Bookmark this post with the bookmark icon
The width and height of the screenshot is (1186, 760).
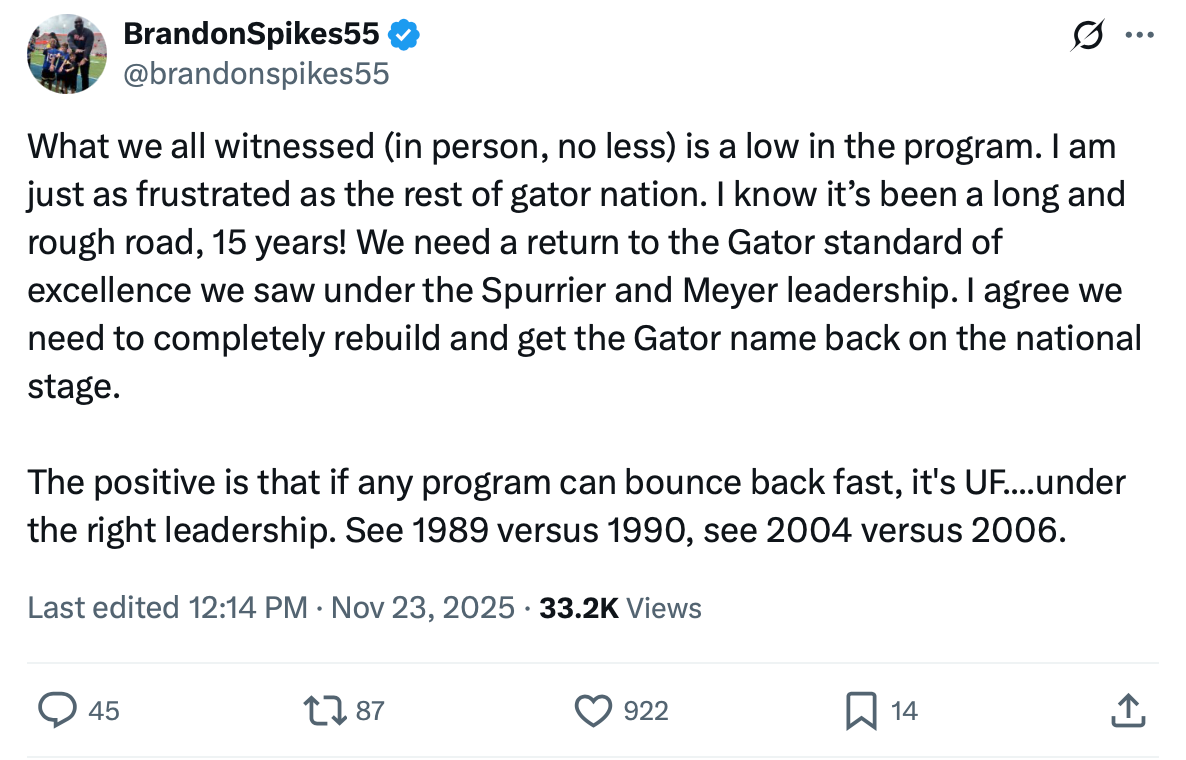(x=861, y=711)
